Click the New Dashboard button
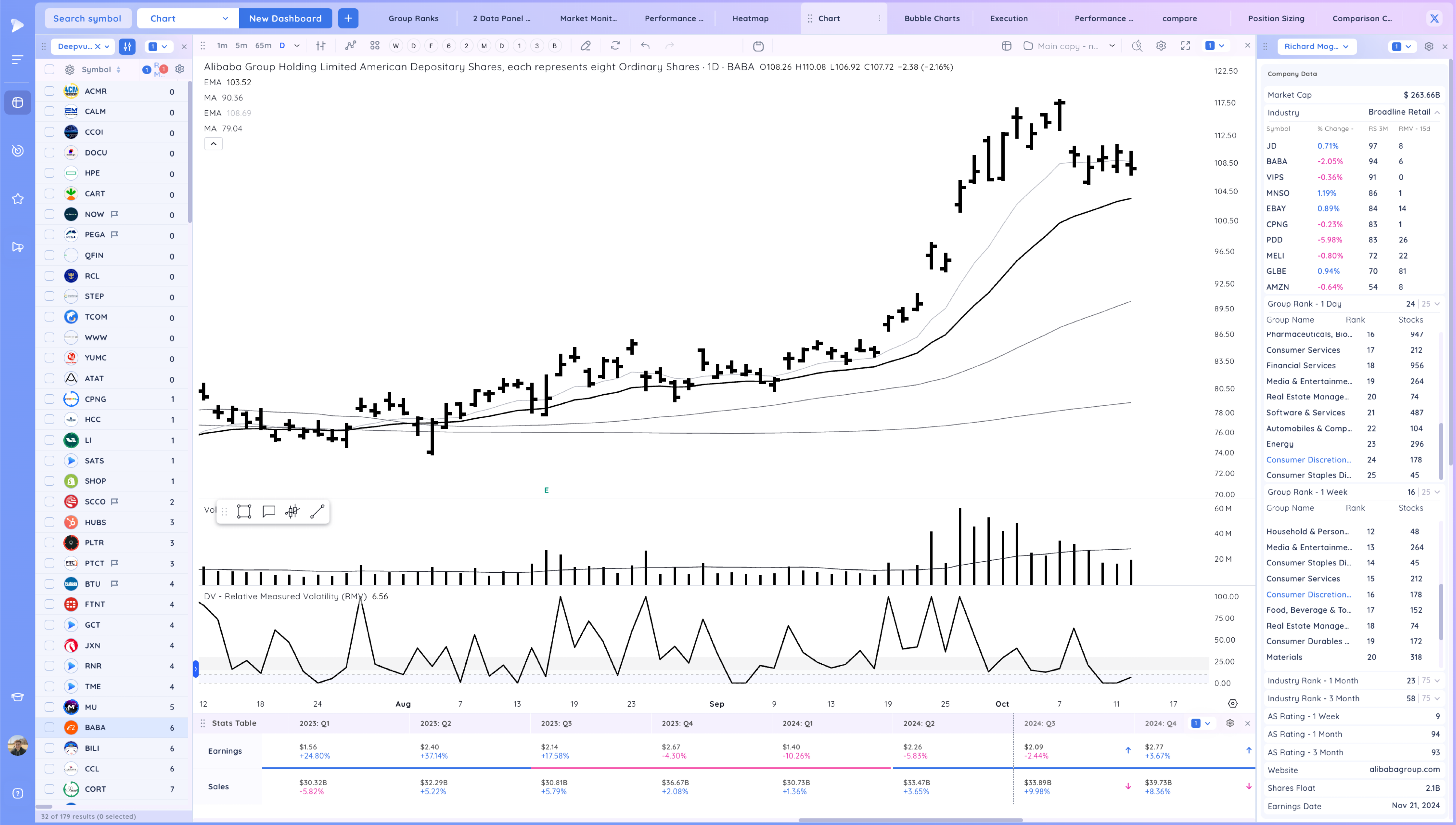 285,18
